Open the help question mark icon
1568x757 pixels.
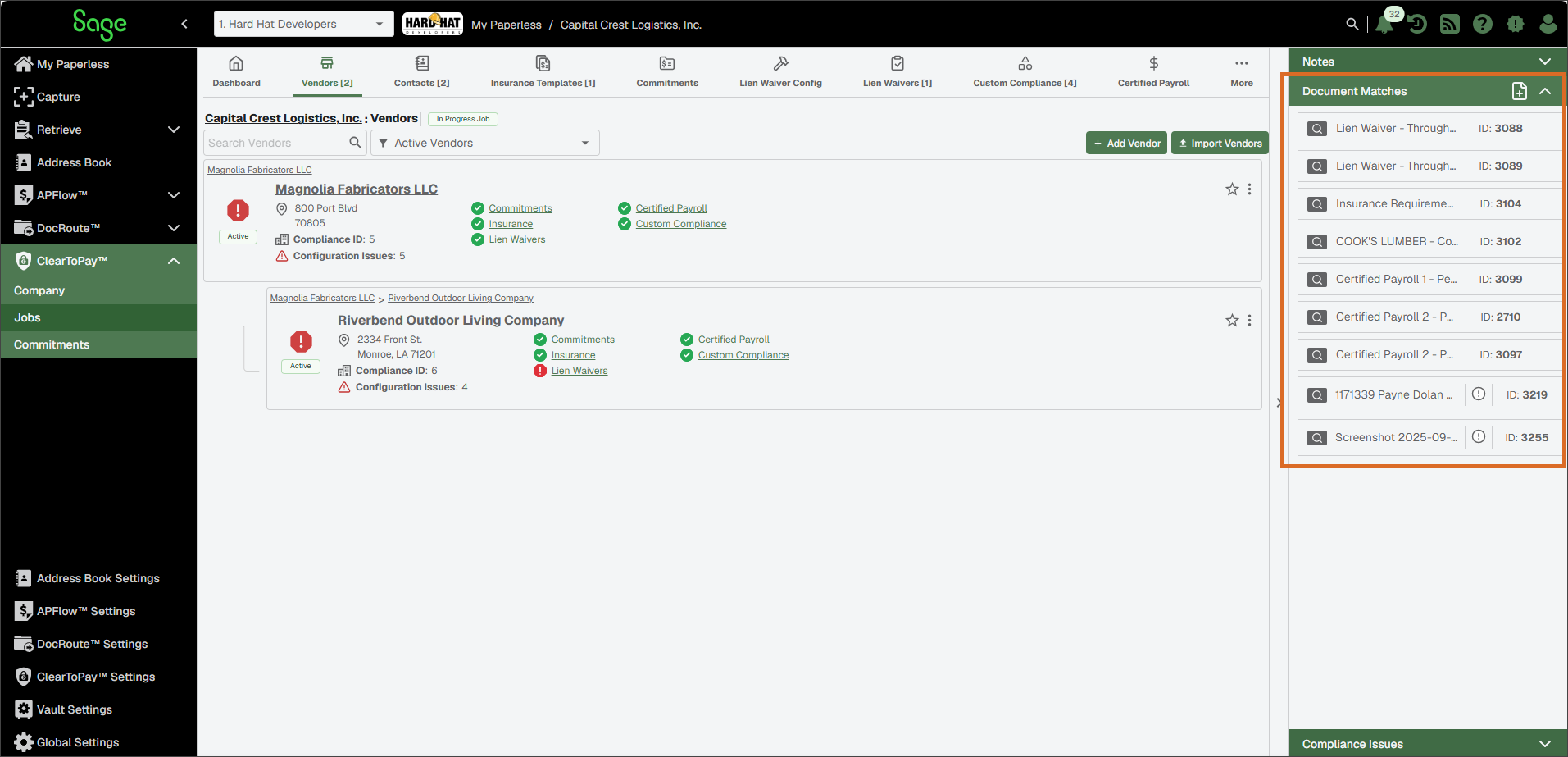click(1483, 24)
